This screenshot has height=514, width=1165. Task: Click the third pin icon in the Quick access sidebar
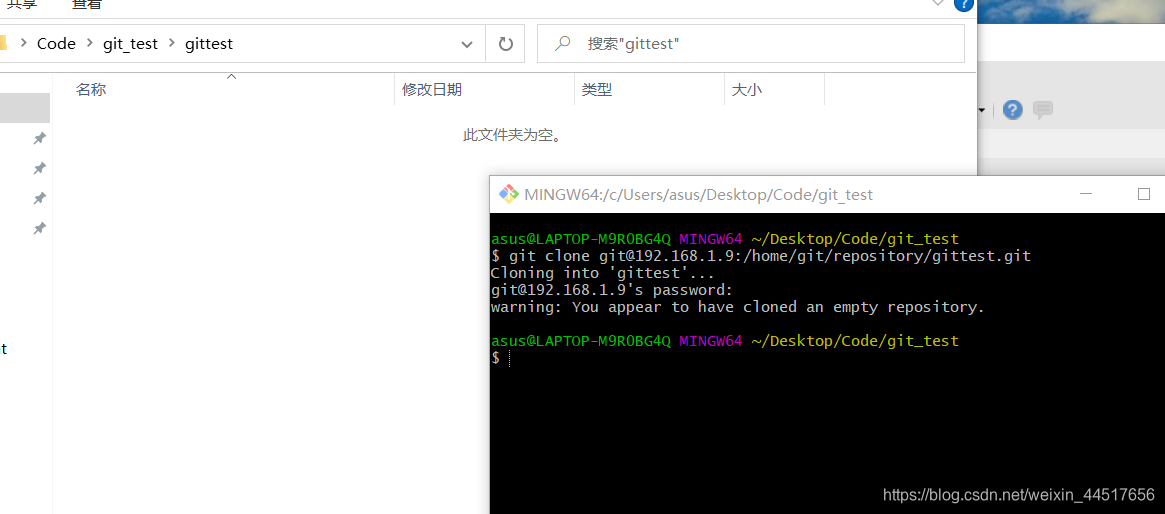[x=39, y=198]
